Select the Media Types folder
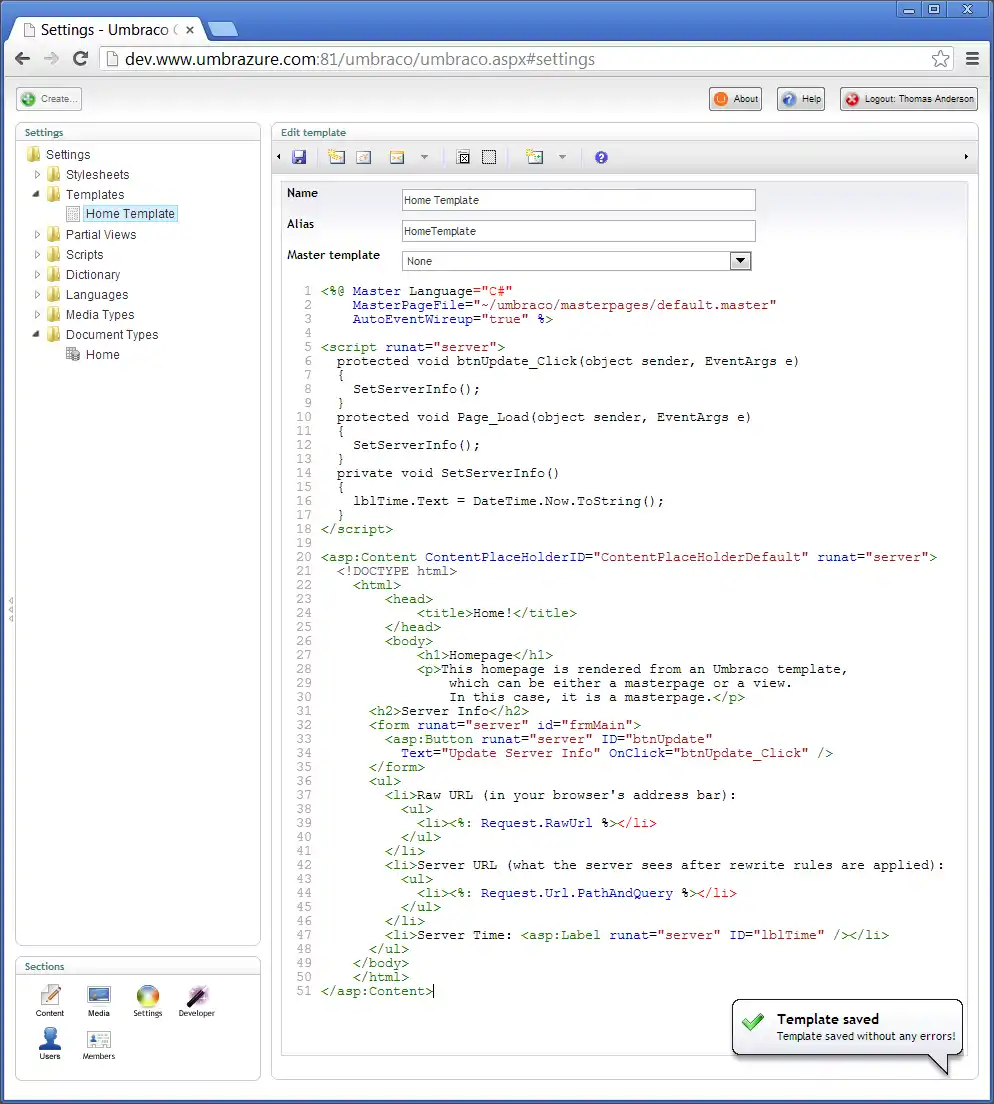 (x=100, y=315)
